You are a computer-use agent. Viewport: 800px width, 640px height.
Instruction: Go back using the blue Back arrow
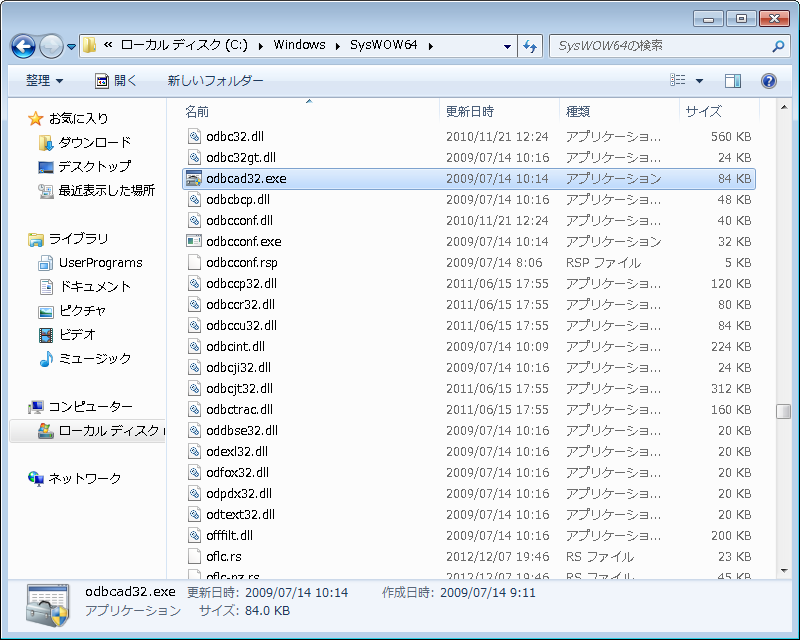(23, 46)
